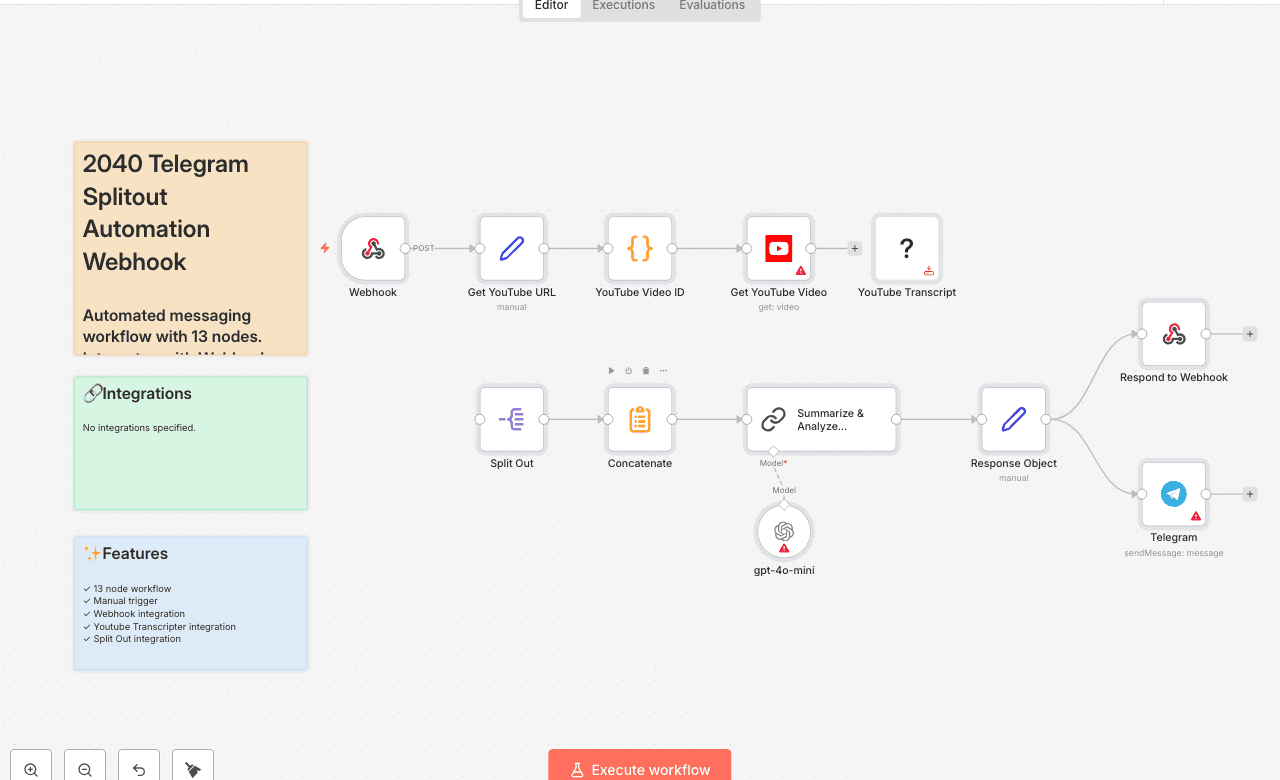Undo the last change
1280x780 pixels.
138,766
